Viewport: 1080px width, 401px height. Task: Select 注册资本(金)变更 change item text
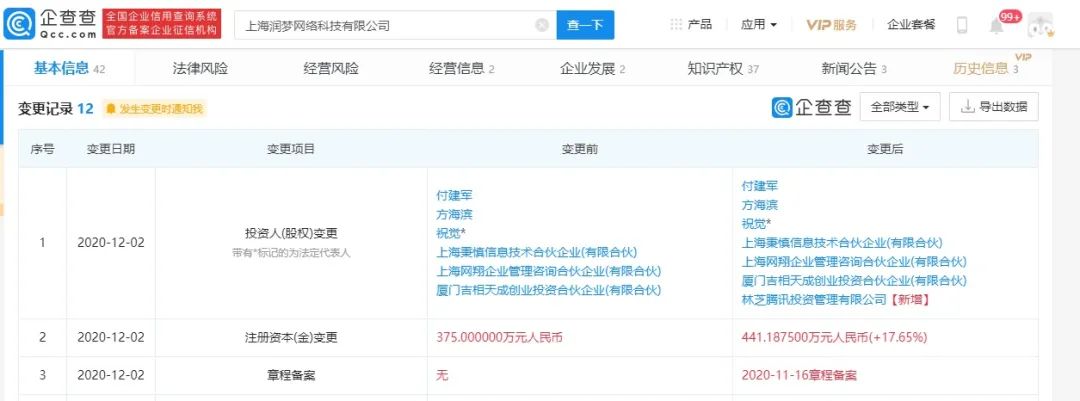click(x=291, y=338)
